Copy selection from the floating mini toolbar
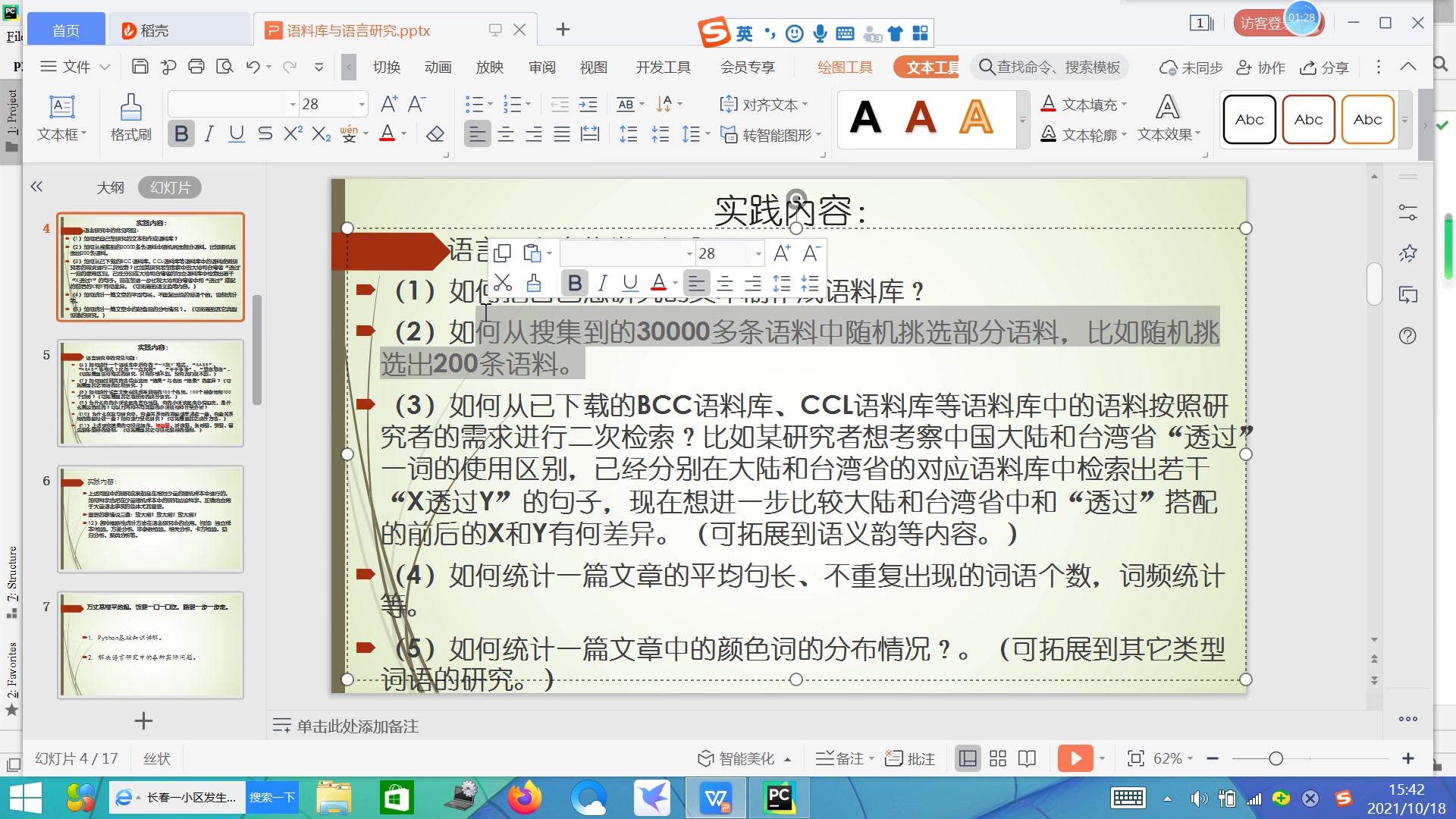1456x819 pixels. 502,253
